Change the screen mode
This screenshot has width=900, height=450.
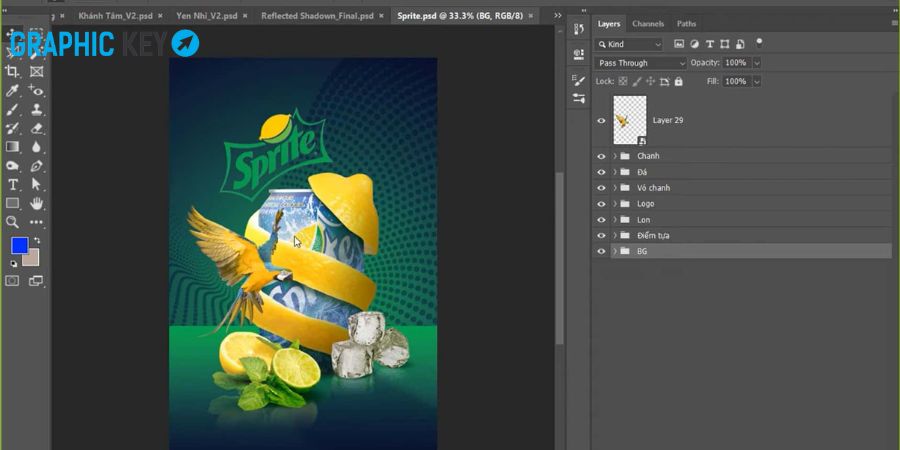point(36,281)
